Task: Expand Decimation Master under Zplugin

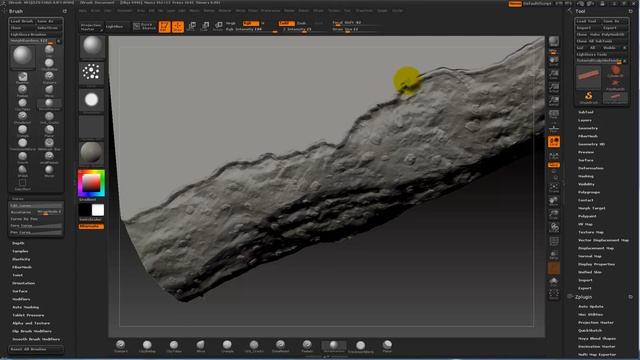Action: 596,347
